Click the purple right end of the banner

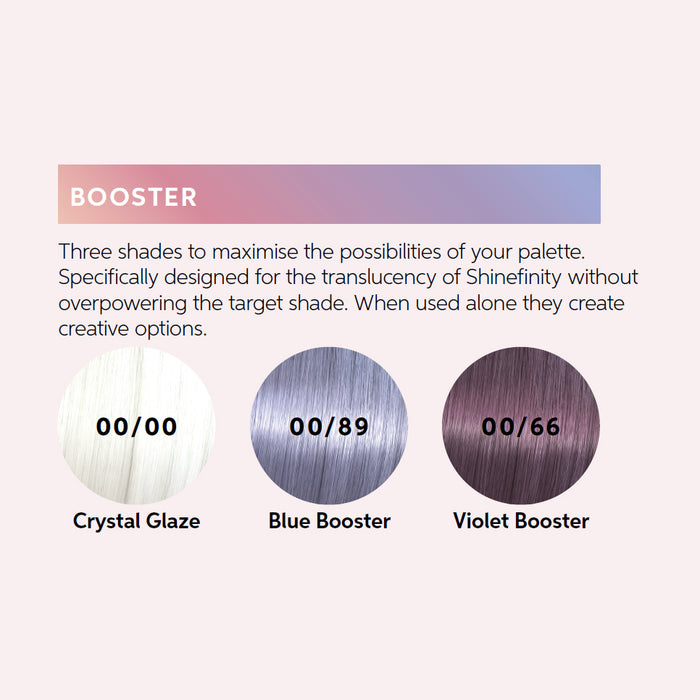pyautogui.click(x=570, y=194)
